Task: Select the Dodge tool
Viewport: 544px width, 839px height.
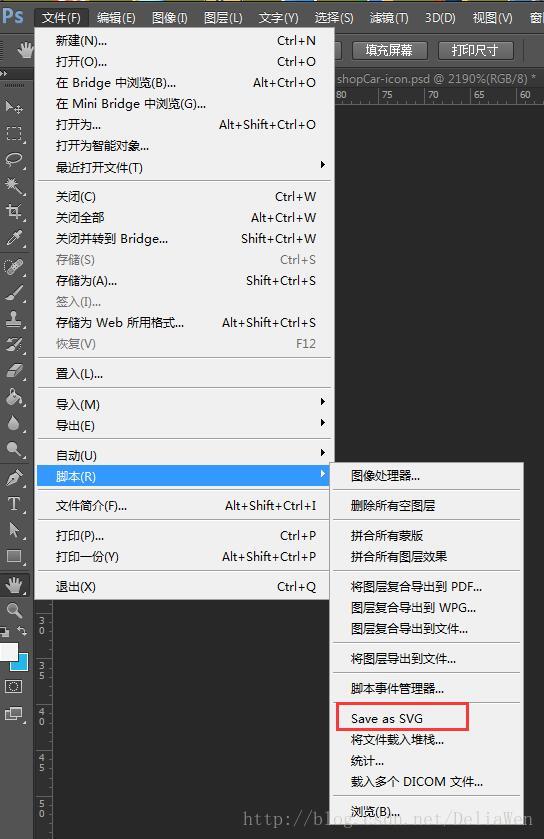Action: 13,449
